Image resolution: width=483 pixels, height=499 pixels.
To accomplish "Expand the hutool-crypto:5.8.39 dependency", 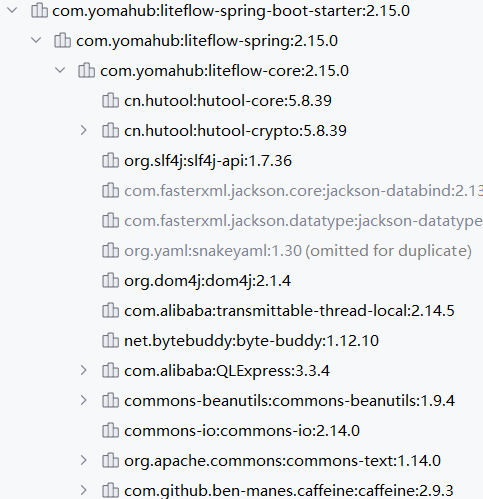I will coord(84,130).
